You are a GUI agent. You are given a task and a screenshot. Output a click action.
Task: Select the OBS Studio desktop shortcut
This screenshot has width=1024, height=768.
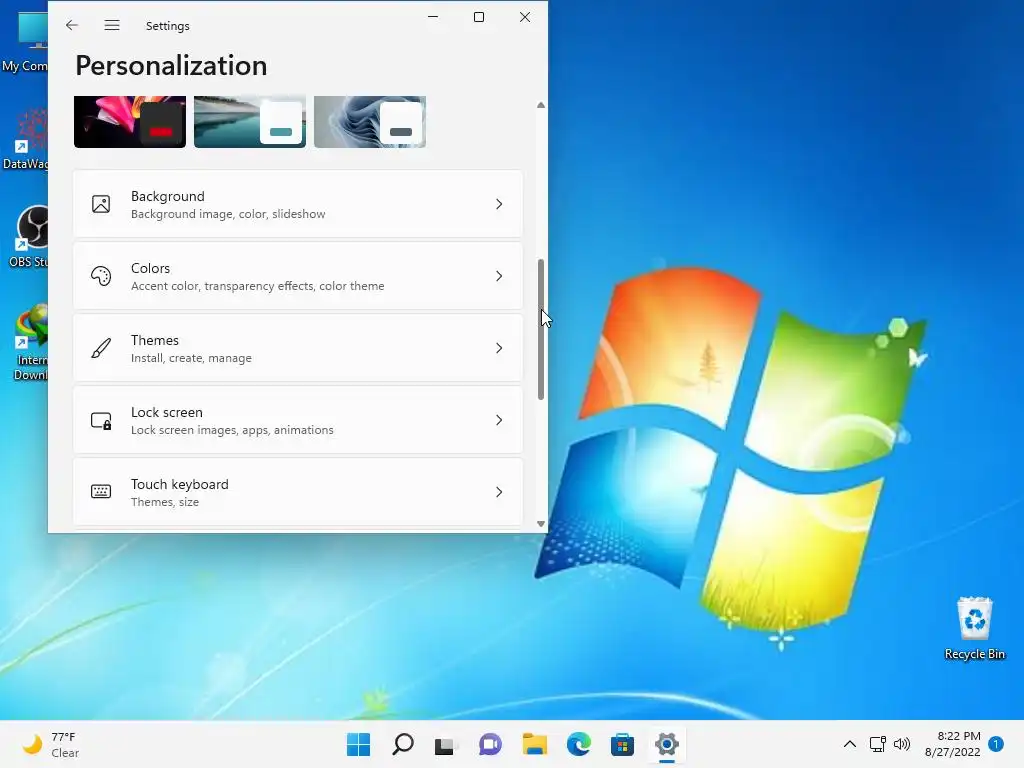tap(26, 236)
